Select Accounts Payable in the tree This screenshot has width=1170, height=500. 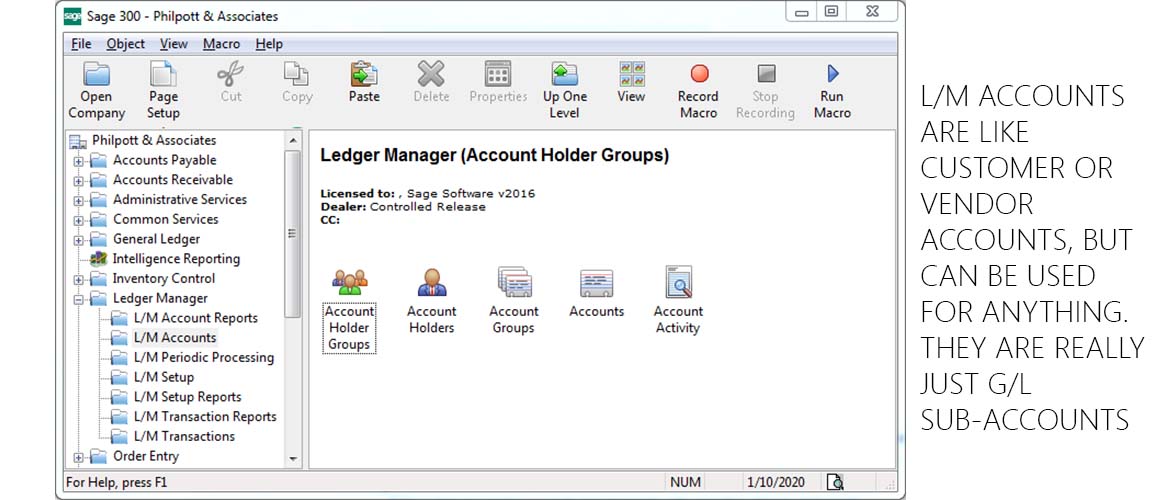click(x=164, y=160)
